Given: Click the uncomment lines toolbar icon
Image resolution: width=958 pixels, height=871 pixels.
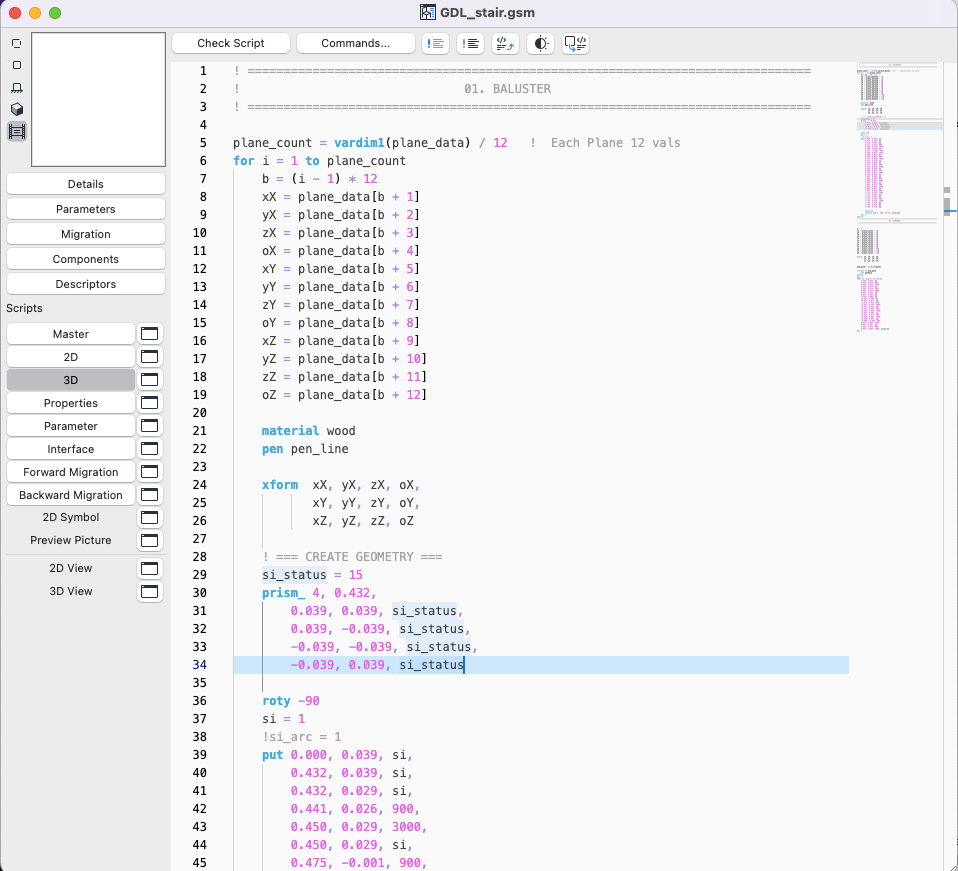Looking at the screenshot, I should tap(471, 43).
